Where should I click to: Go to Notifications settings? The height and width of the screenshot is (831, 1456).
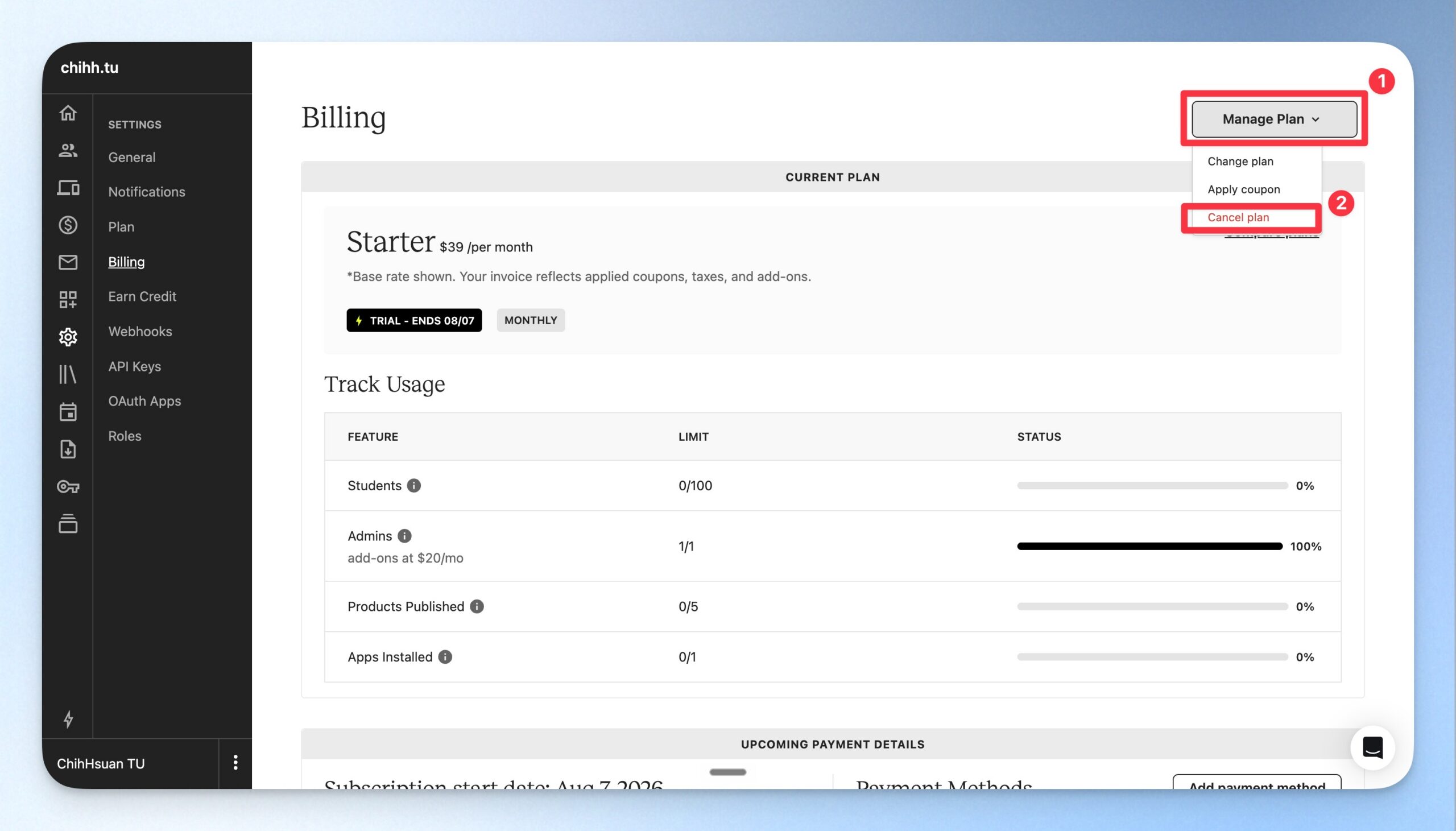coord(147,192)
